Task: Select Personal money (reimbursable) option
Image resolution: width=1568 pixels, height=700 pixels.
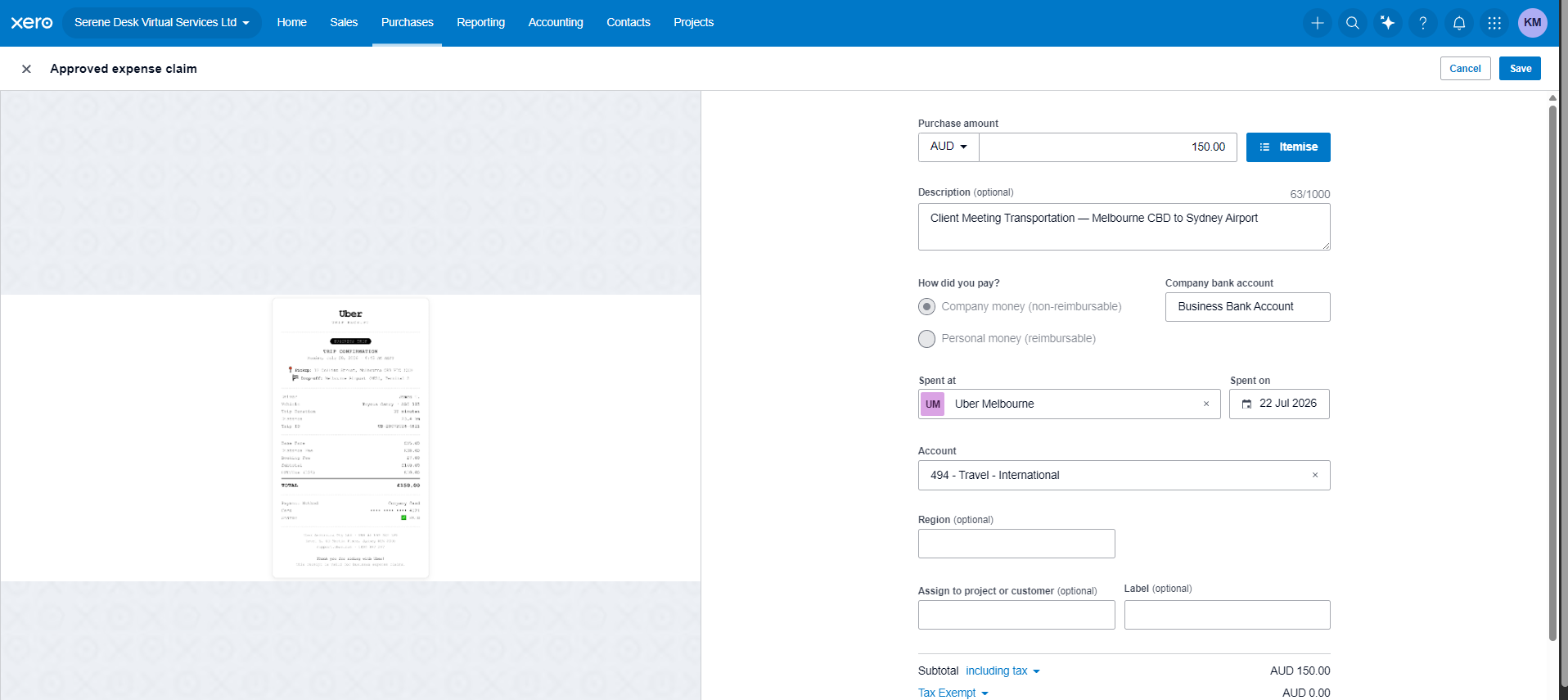Action: 926,338
